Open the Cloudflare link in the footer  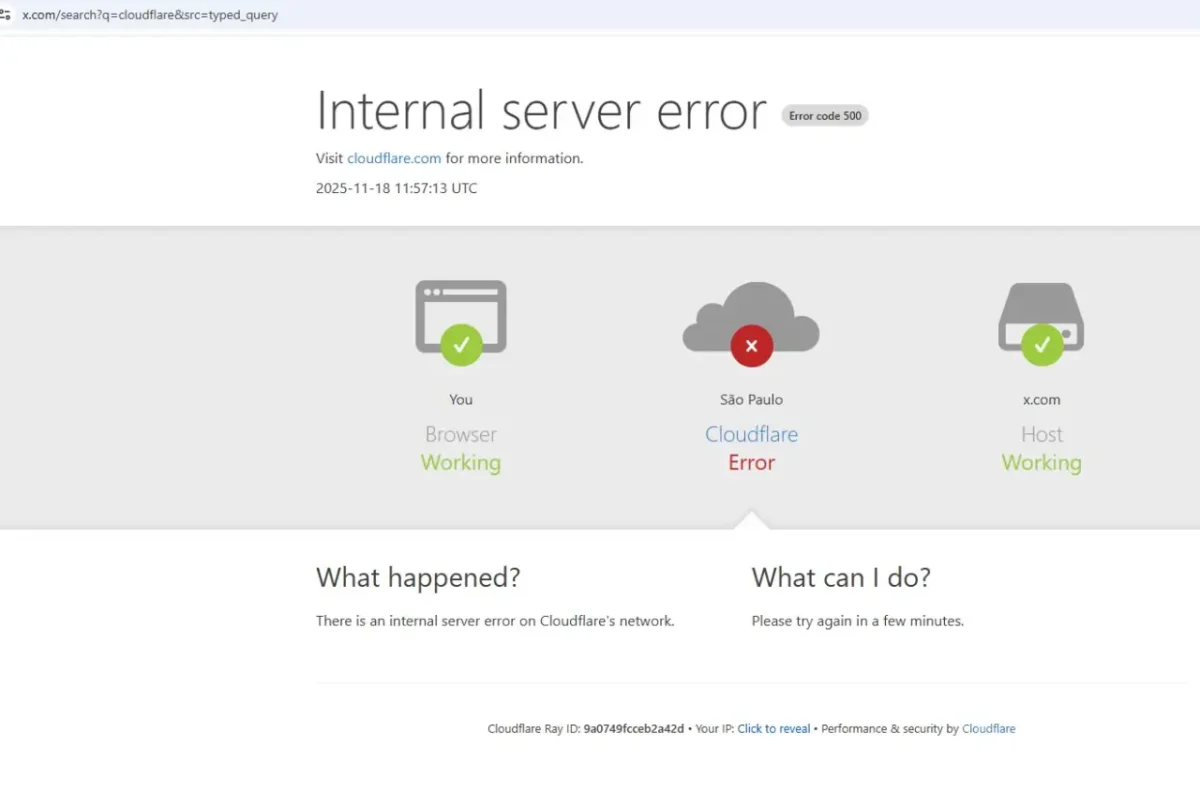pyautogui.click(x=988, y=729)
